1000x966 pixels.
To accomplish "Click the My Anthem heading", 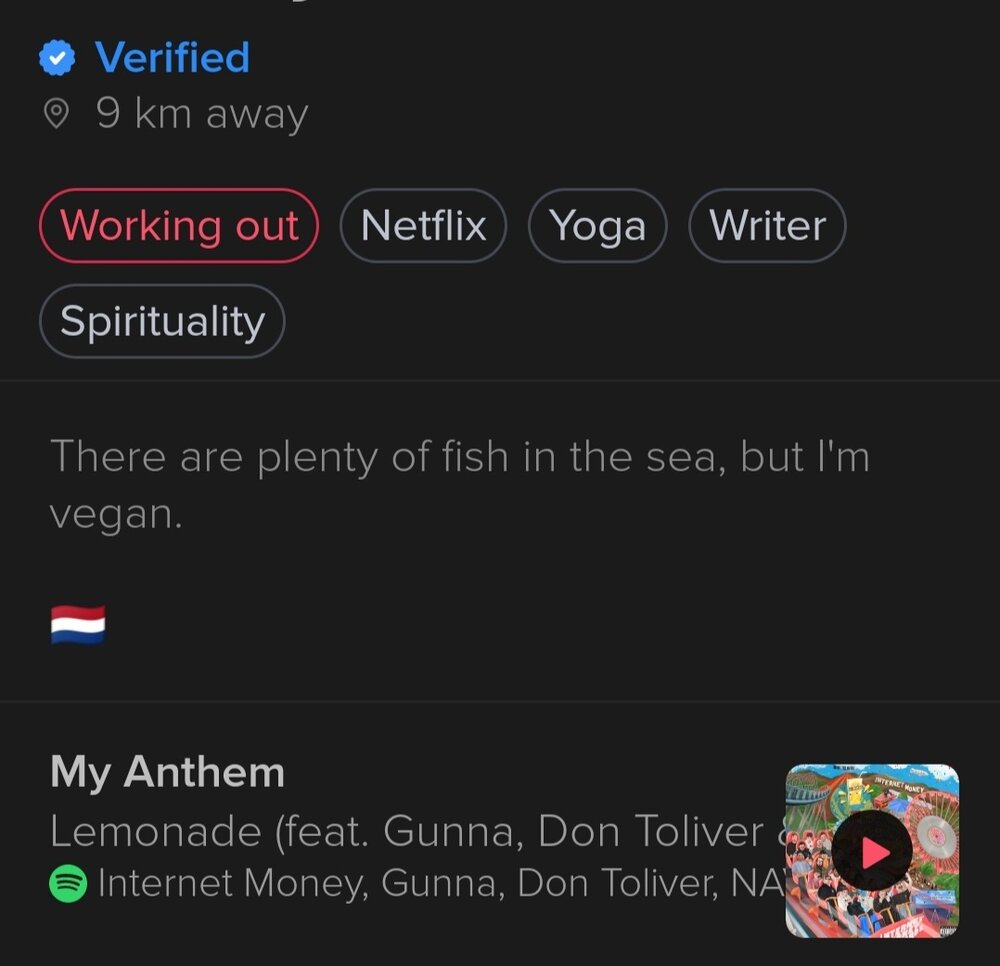I will click(x=167, y=772).
